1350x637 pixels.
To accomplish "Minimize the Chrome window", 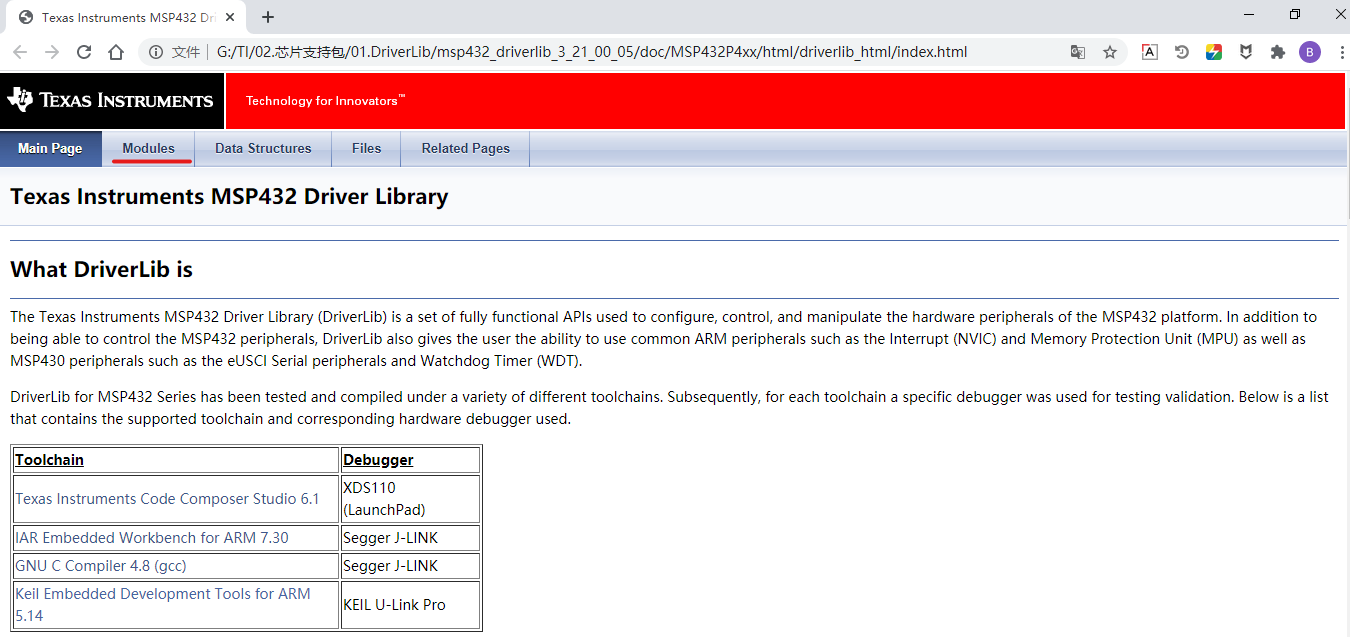I will 1250,15.
